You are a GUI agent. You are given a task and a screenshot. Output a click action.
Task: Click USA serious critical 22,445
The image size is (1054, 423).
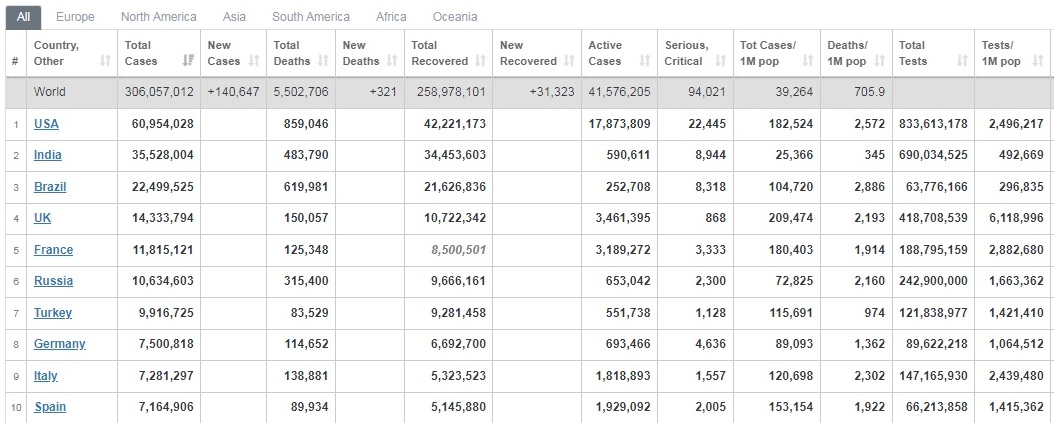point(708,124)
